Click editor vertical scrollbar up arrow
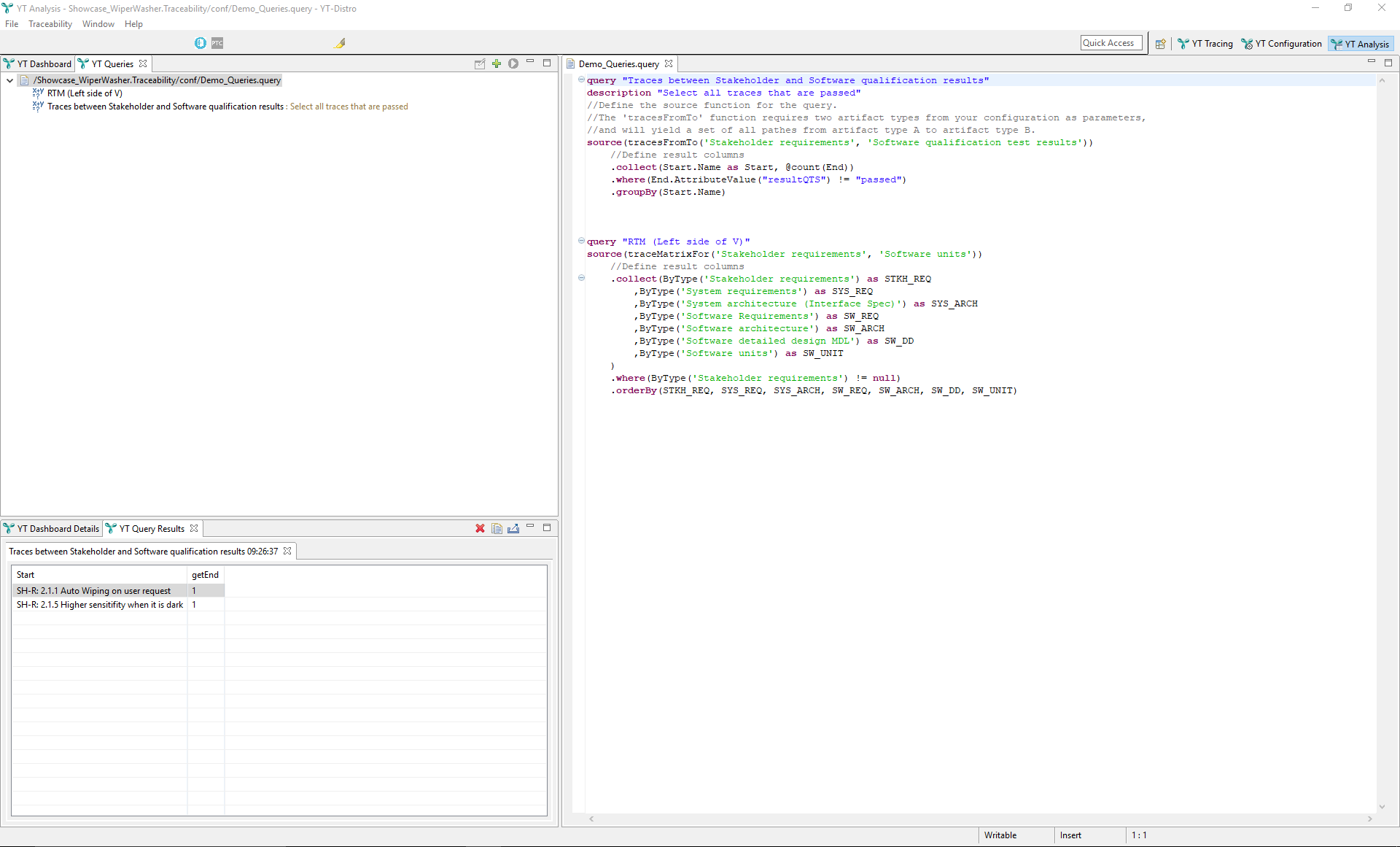1400x847 pixels. [x=1382, y=80]
